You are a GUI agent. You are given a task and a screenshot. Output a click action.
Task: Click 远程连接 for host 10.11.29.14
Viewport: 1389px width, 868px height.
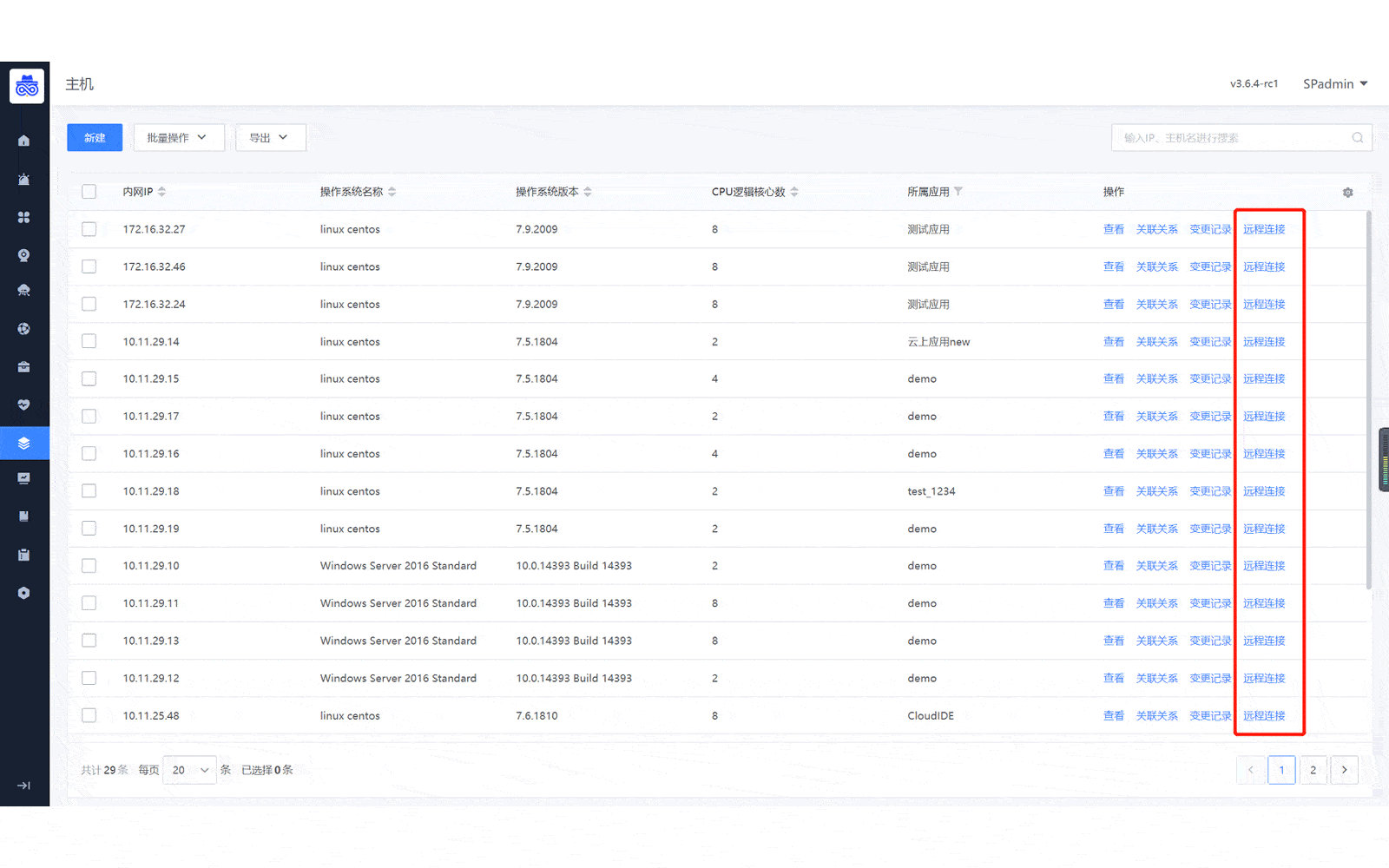[1264, 341]
